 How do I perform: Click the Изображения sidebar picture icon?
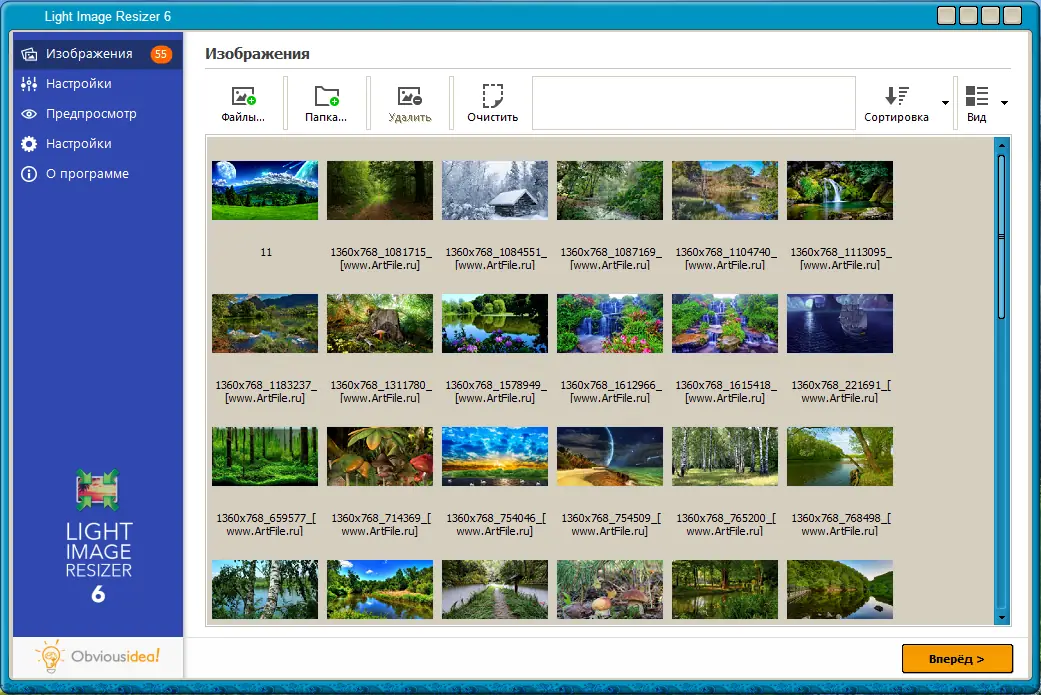pos(29,54)
